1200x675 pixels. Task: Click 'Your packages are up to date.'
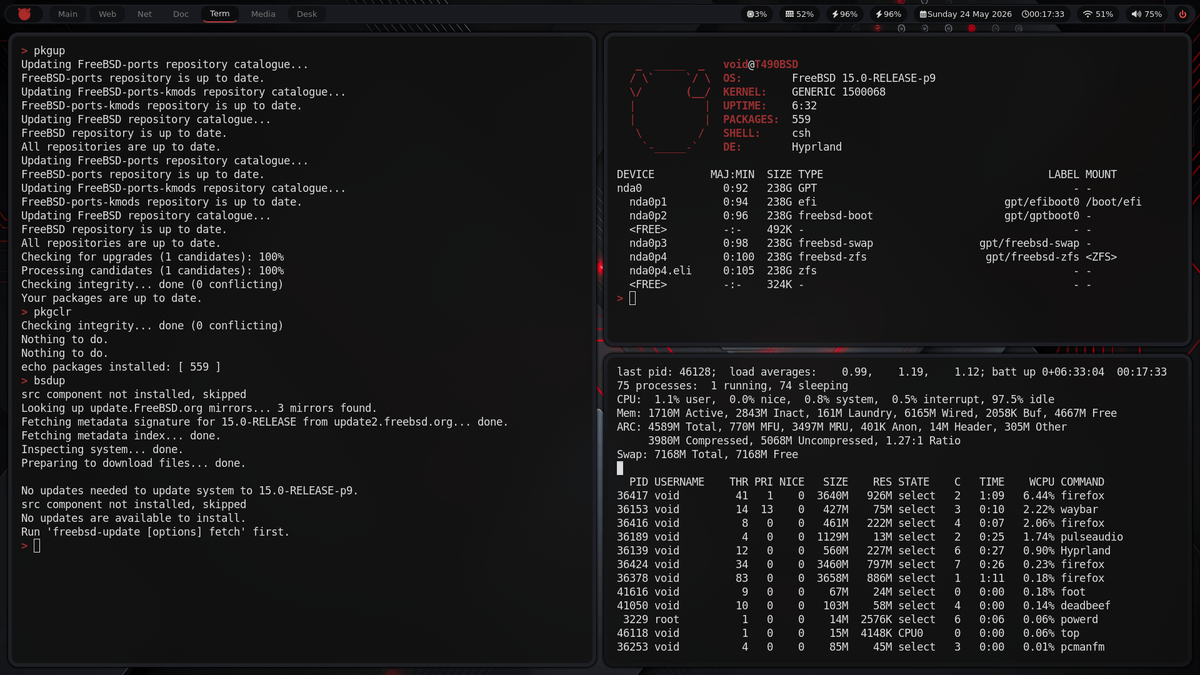coord(111,298)
